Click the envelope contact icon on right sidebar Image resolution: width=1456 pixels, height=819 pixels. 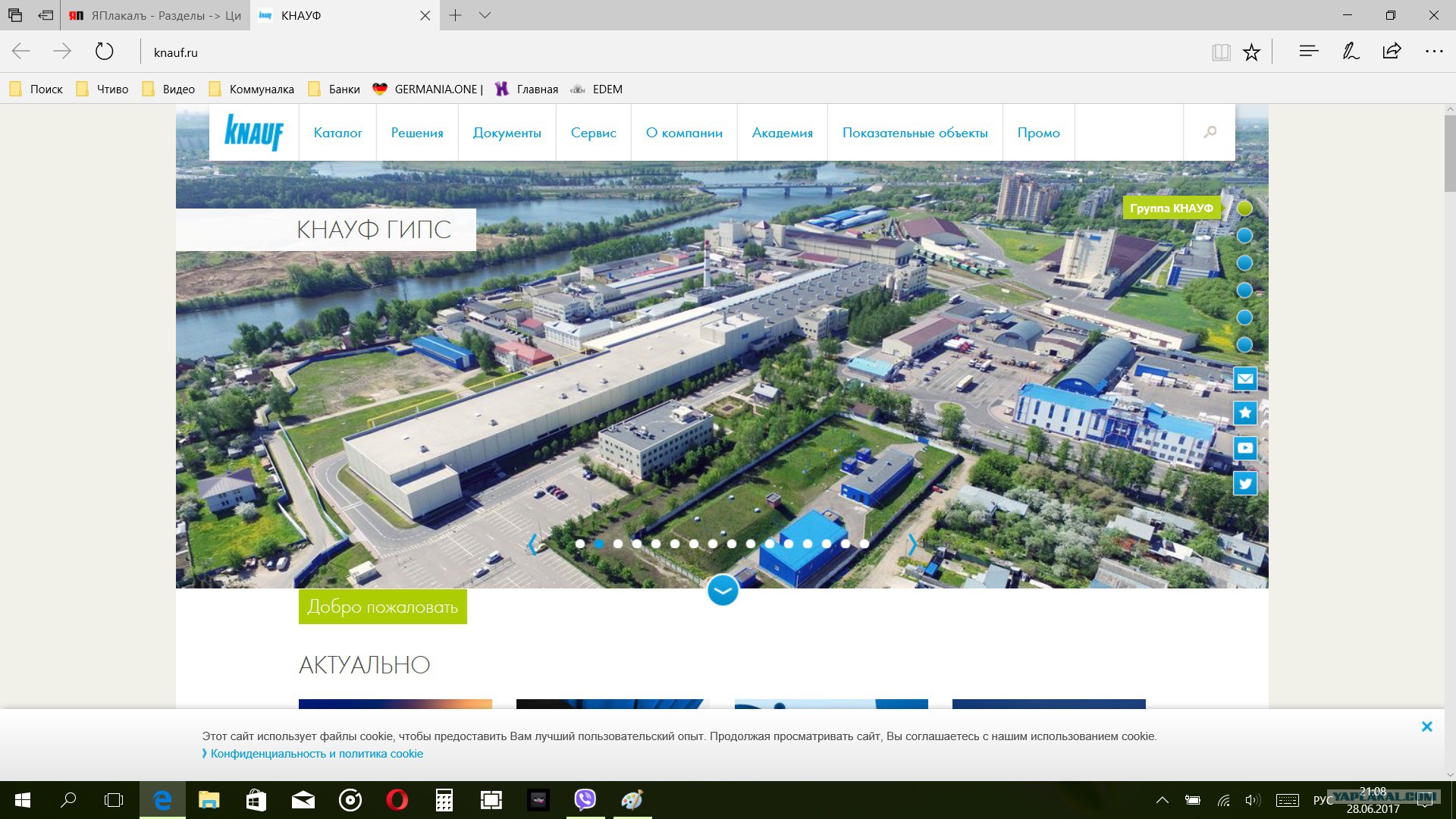point(1245,378)
